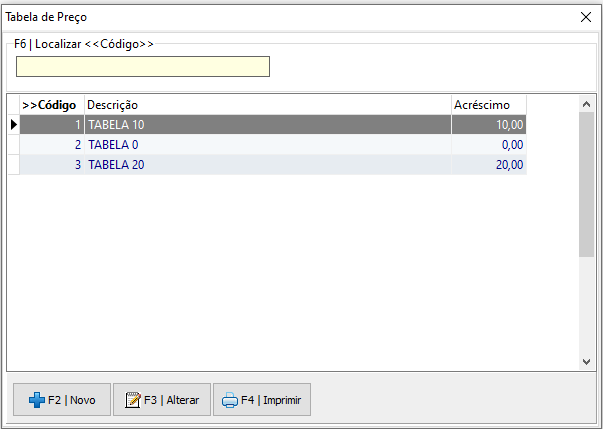The width and height of the screenshot is (603, 429).
Task: Click the 20,00 Acréscimo value
Action: pos(508,165)
